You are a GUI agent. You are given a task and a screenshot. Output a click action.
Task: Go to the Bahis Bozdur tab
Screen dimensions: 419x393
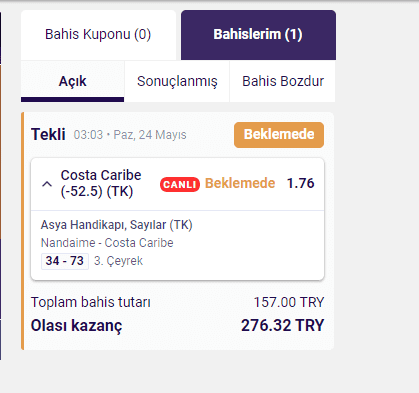[283, 81]
